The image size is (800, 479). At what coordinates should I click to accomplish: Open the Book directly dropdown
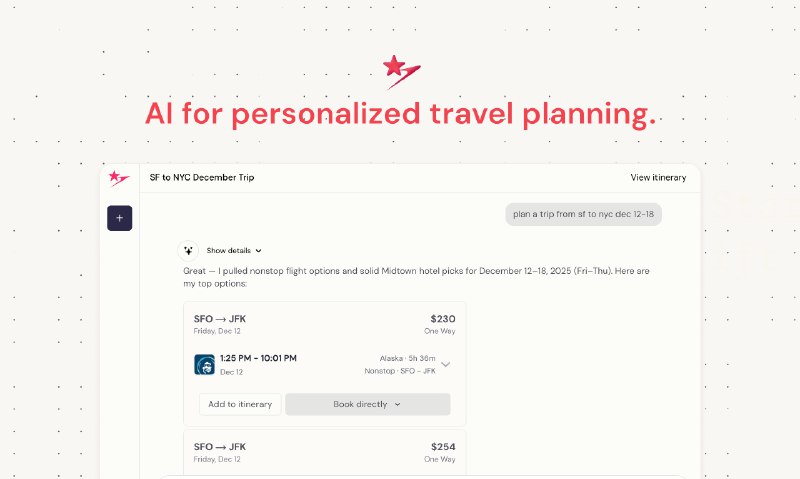click(368, 404)
